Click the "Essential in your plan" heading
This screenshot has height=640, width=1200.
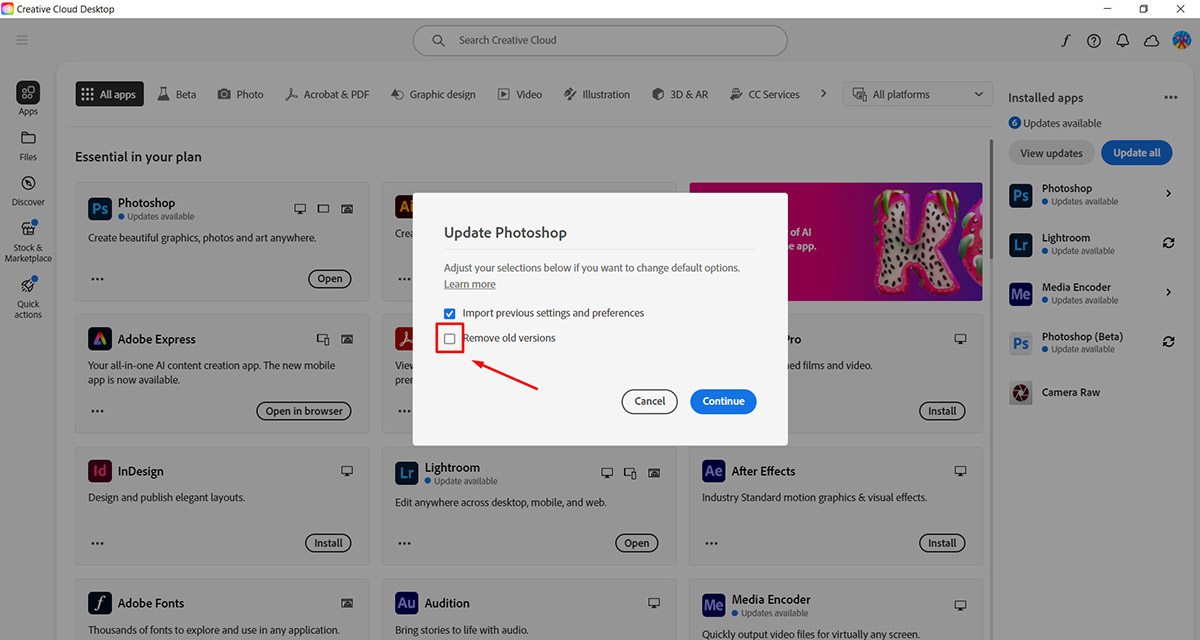coord(139,157)
